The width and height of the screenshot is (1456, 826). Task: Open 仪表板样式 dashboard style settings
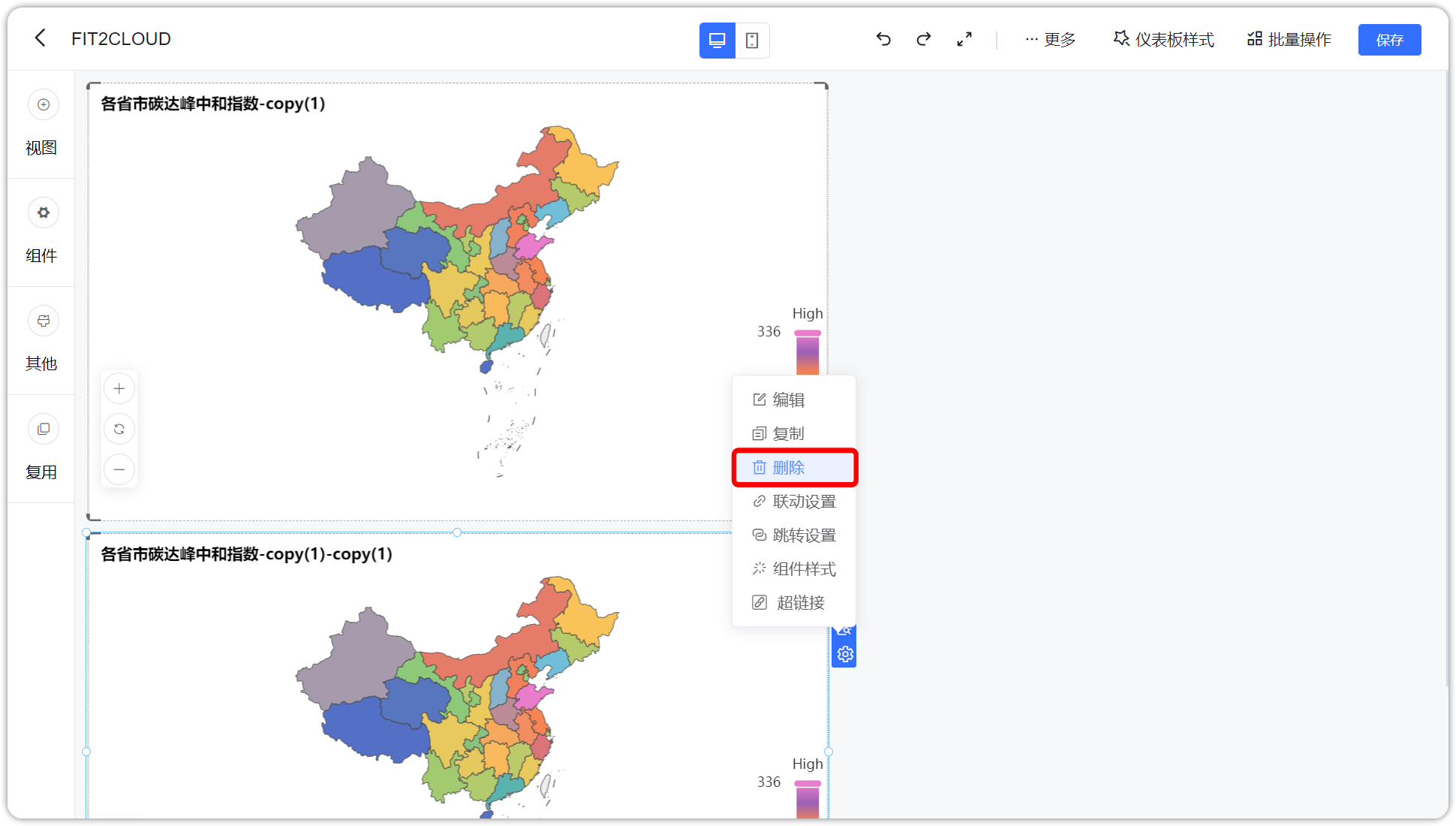click(x=1163, y=39)
